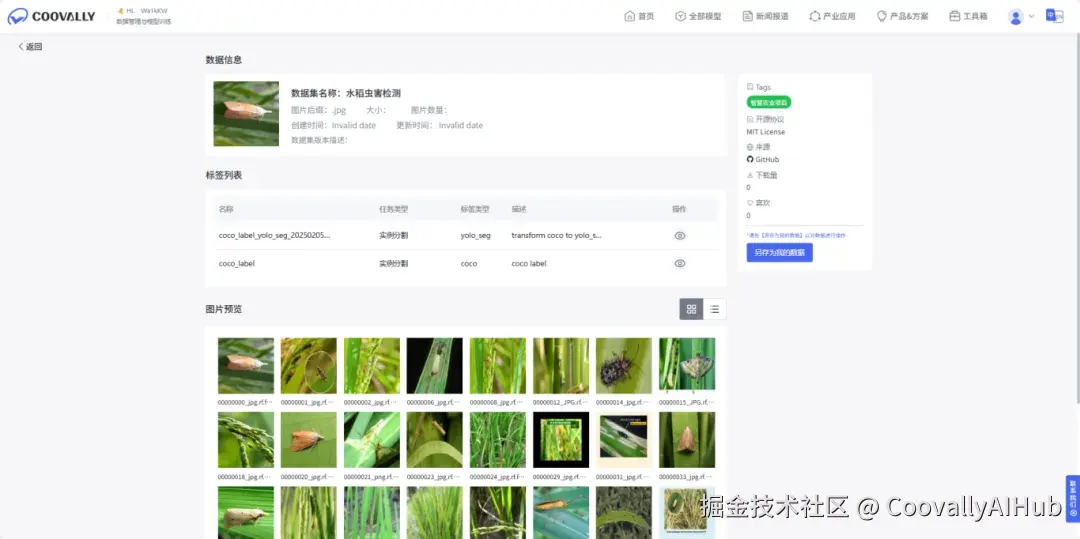1080x539 pixels.
Task: Click the download icon beside 下载量
Action: 750,175
